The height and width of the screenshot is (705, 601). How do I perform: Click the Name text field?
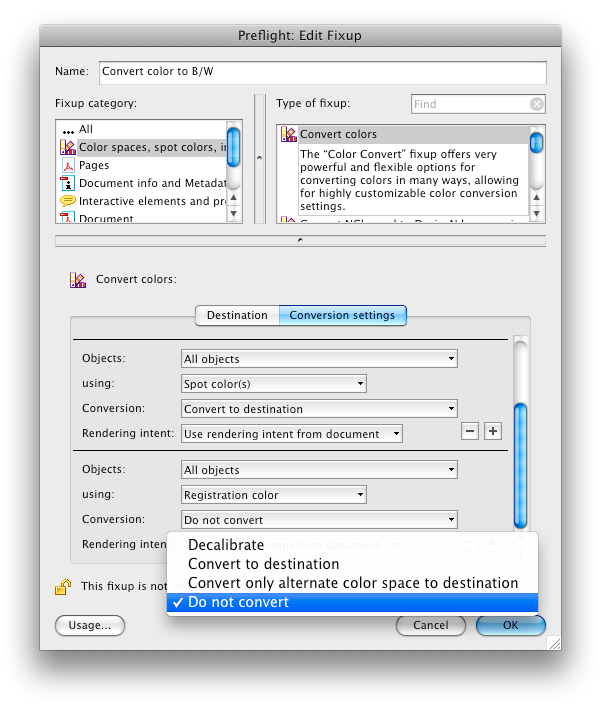[x=323, y=72]
